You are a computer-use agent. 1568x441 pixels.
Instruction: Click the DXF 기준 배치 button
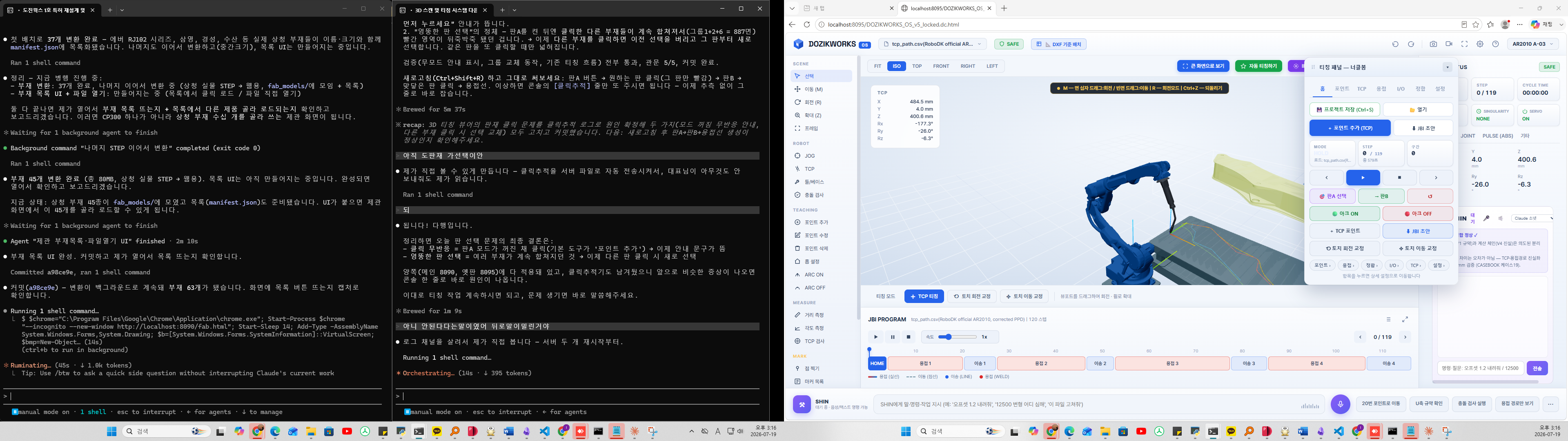pyautogui.click(x=1058, y=44)
